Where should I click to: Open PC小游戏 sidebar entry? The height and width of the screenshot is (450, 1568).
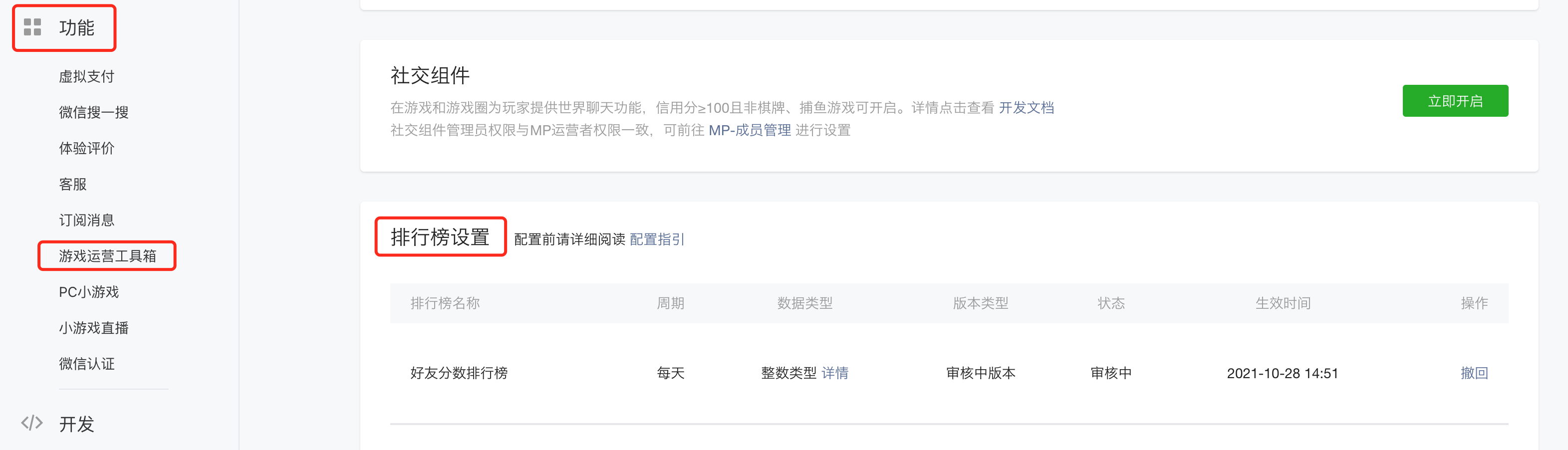(89, 292)
